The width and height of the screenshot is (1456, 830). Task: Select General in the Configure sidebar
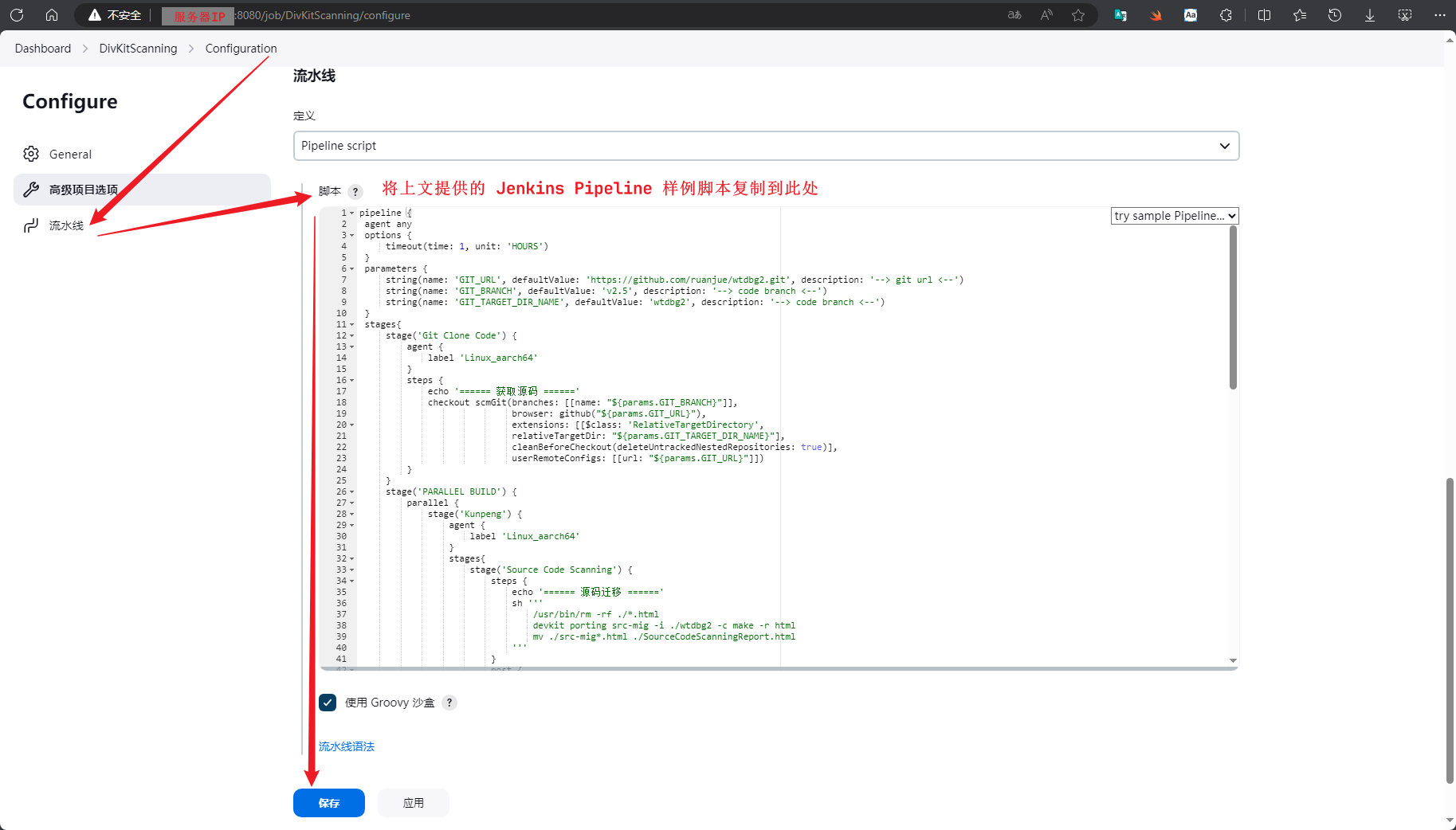(142, 154)
